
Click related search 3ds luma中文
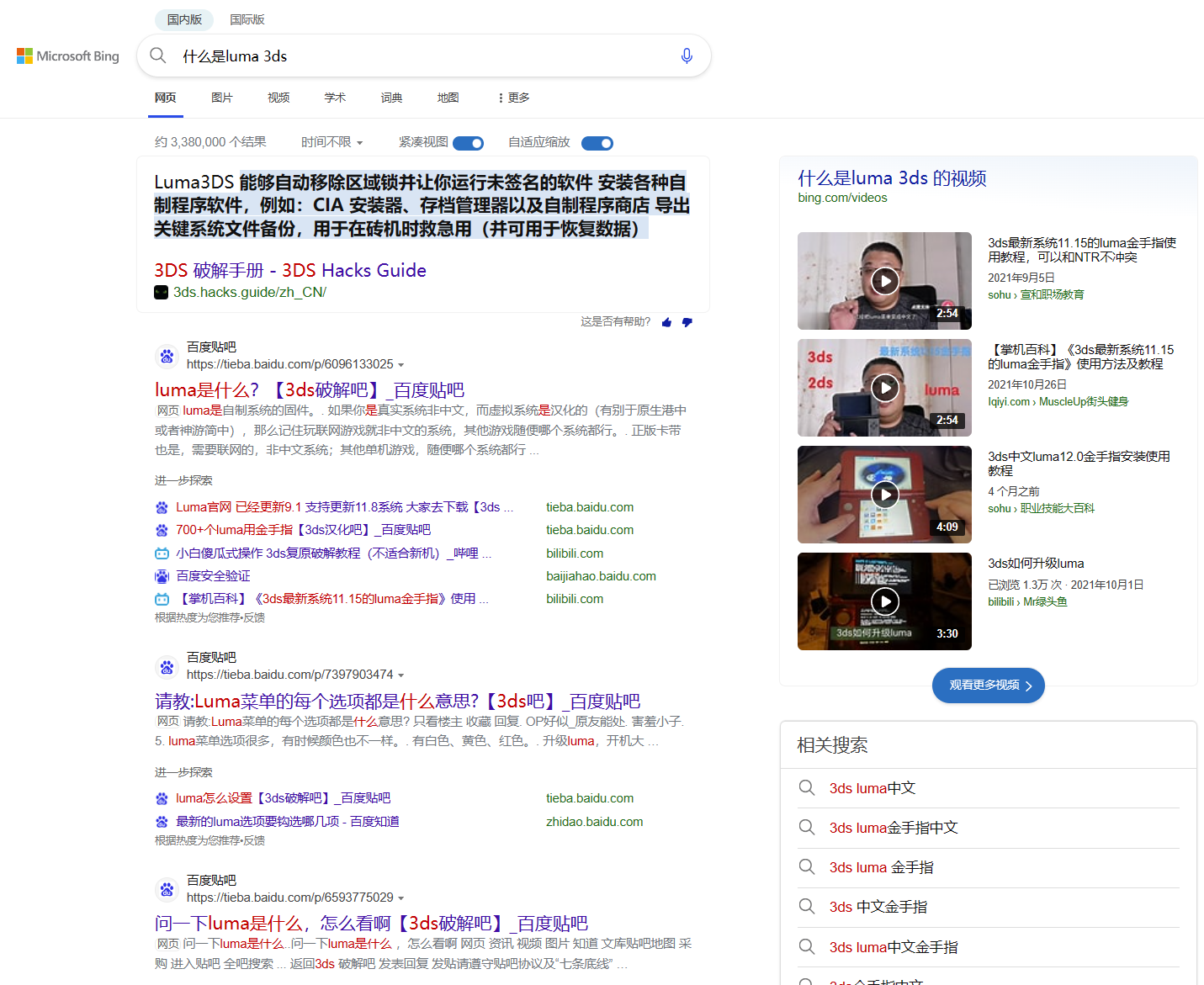click(873, 788)
